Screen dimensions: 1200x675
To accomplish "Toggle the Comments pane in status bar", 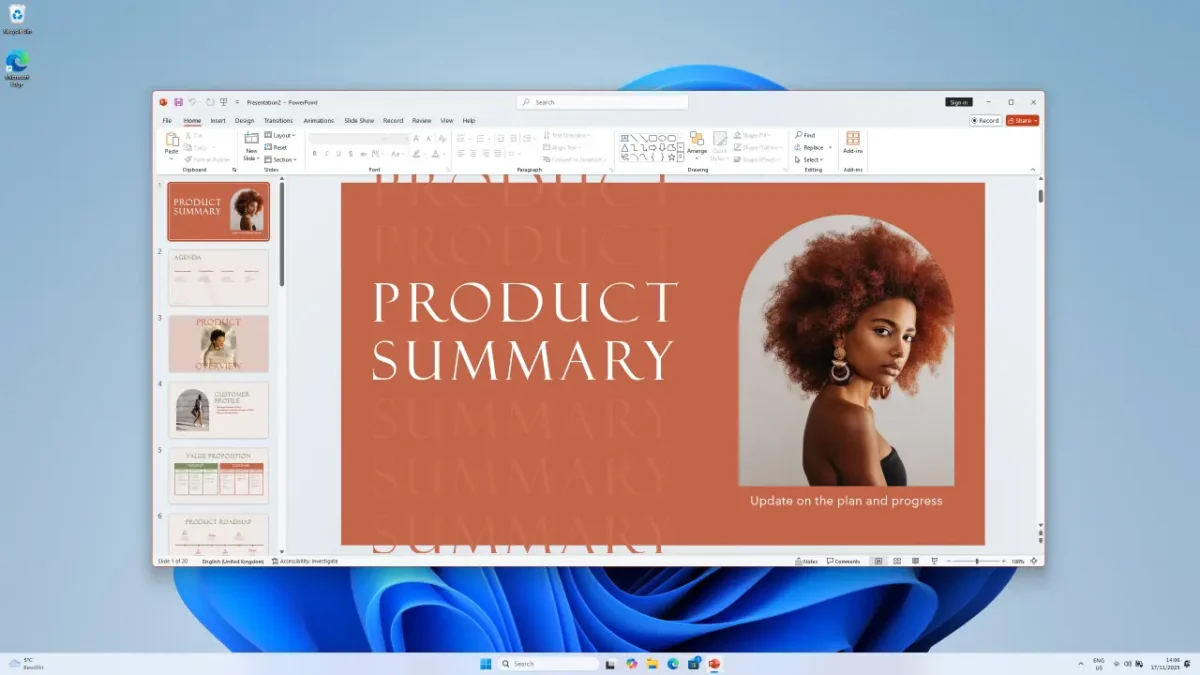I will pyautogui.click(x=842, y=561).
